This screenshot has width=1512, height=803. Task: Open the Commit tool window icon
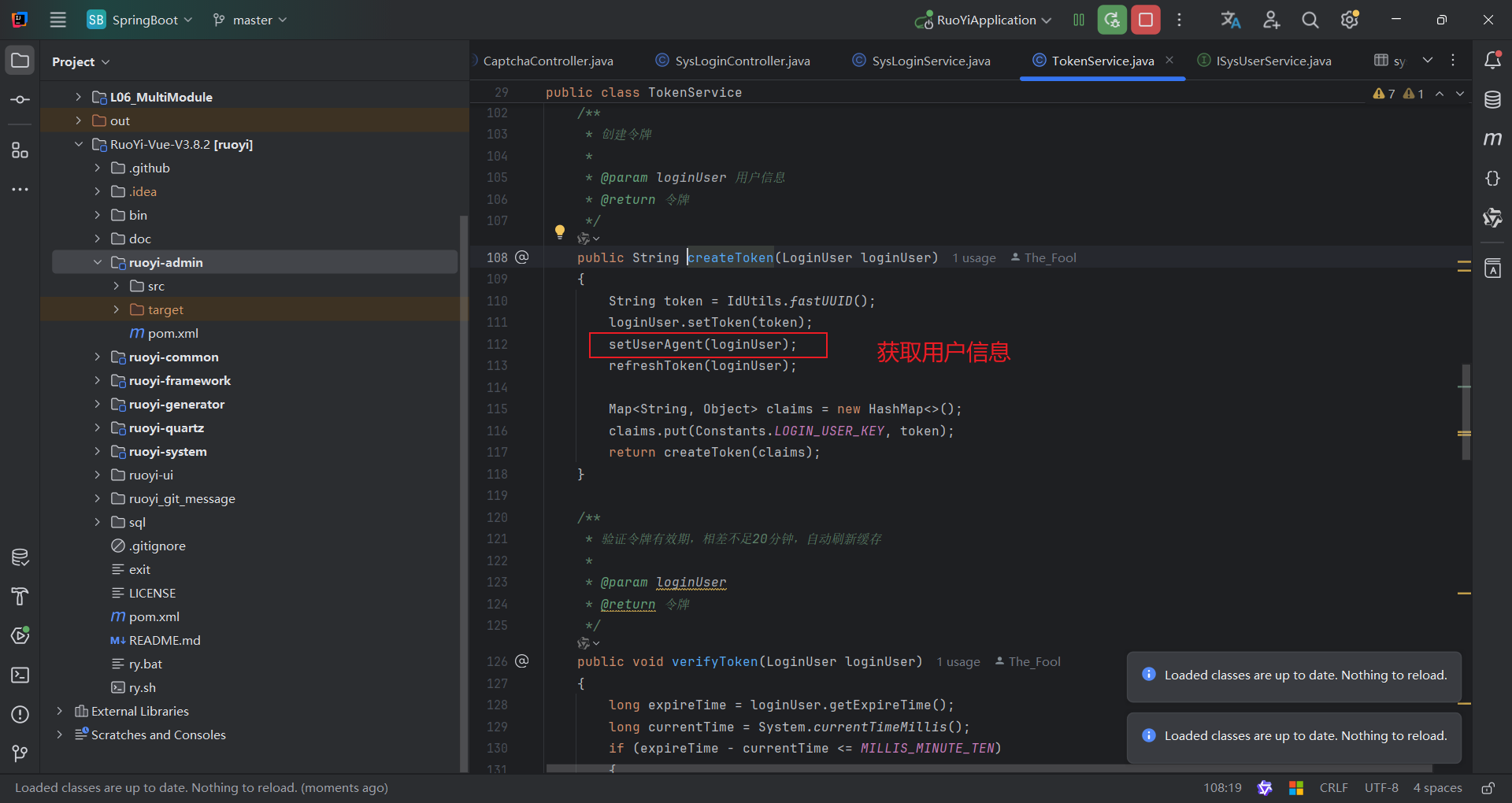tap(20, 100)
